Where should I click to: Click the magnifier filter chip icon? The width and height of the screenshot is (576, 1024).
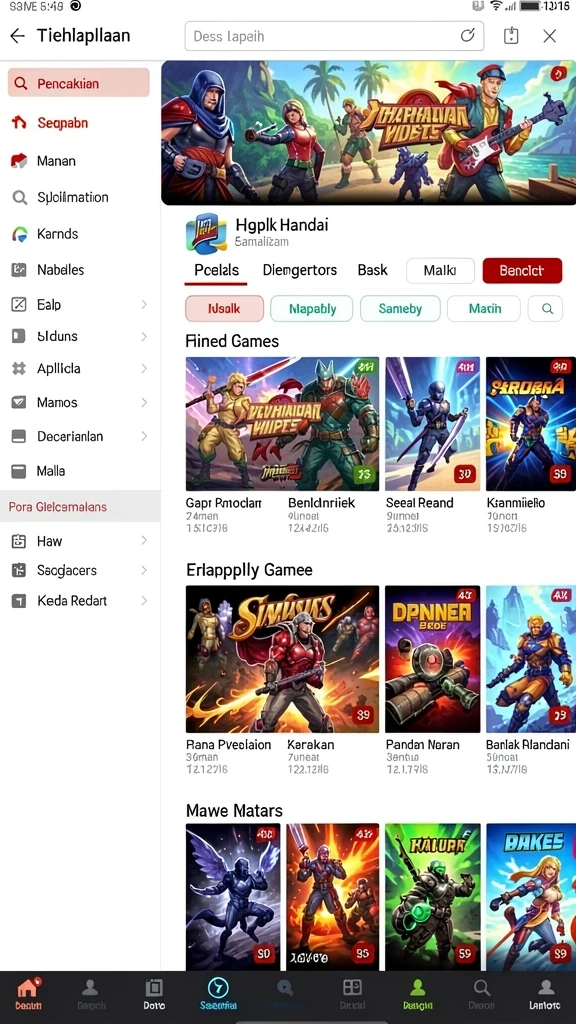click(x=548, y=309)
